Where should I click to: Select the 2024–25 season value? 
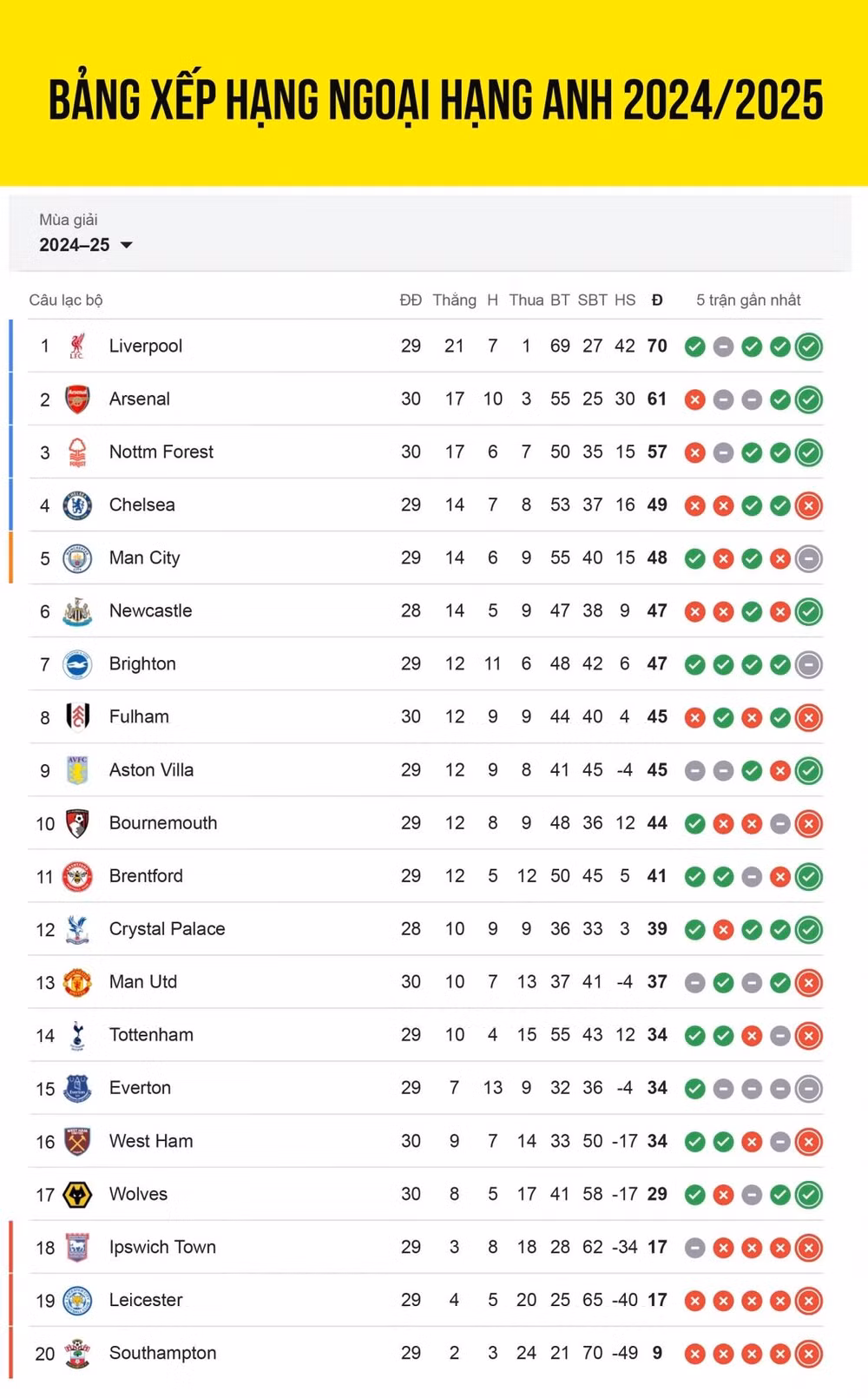(75, 245)
